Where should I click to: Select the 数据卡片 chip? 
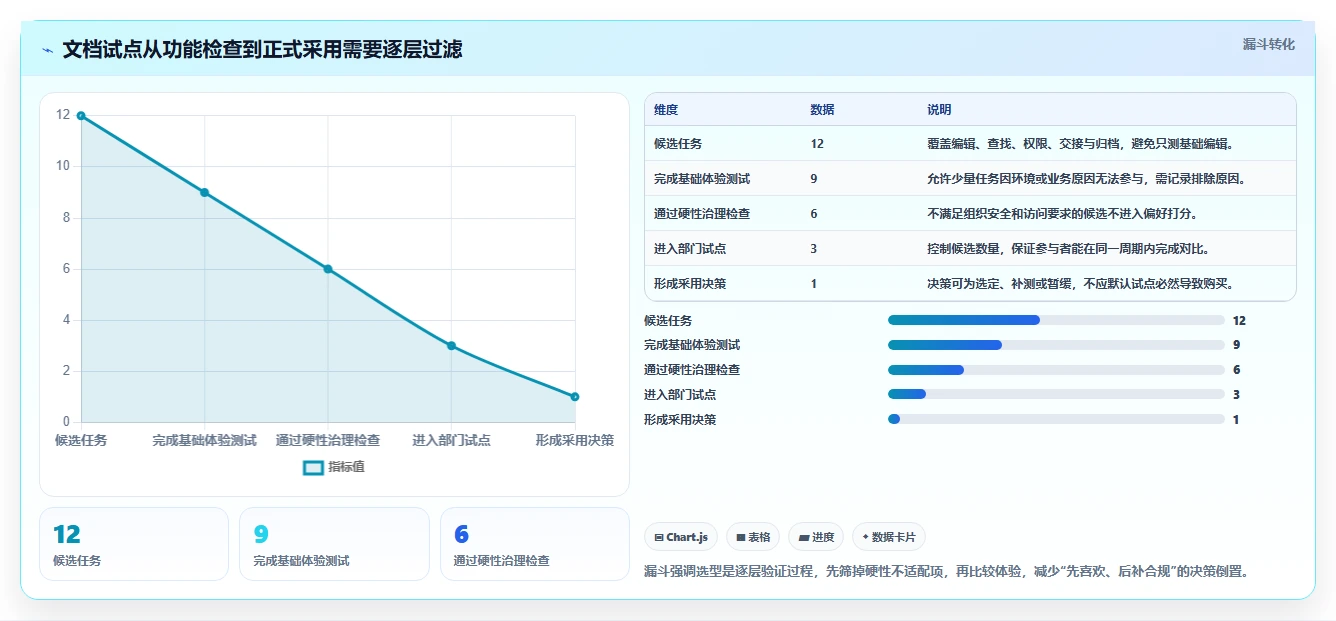tap(889, 537)
